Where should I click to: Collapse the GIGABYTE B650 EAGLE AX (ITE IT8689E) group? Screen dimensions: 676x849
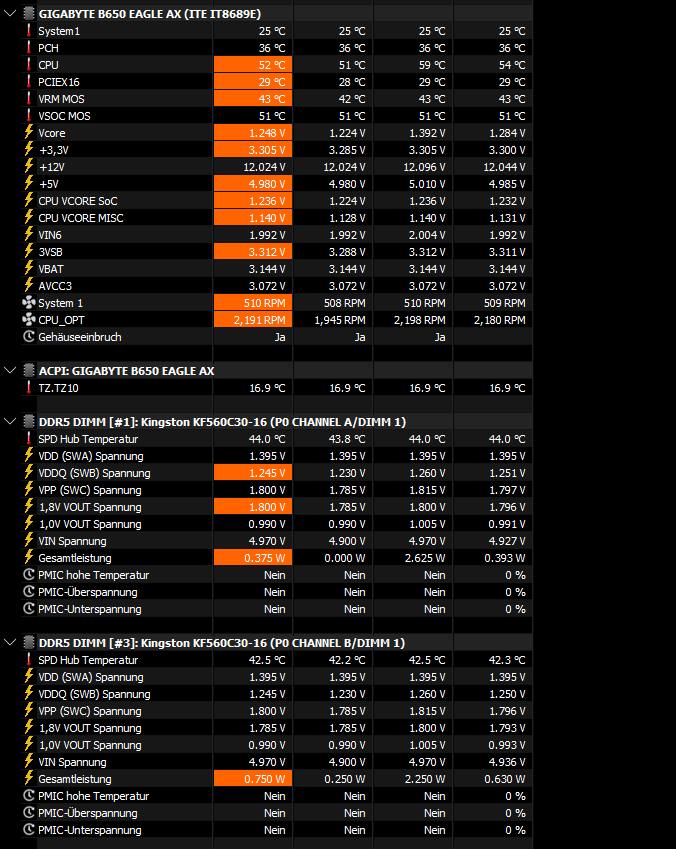[10, 14]
